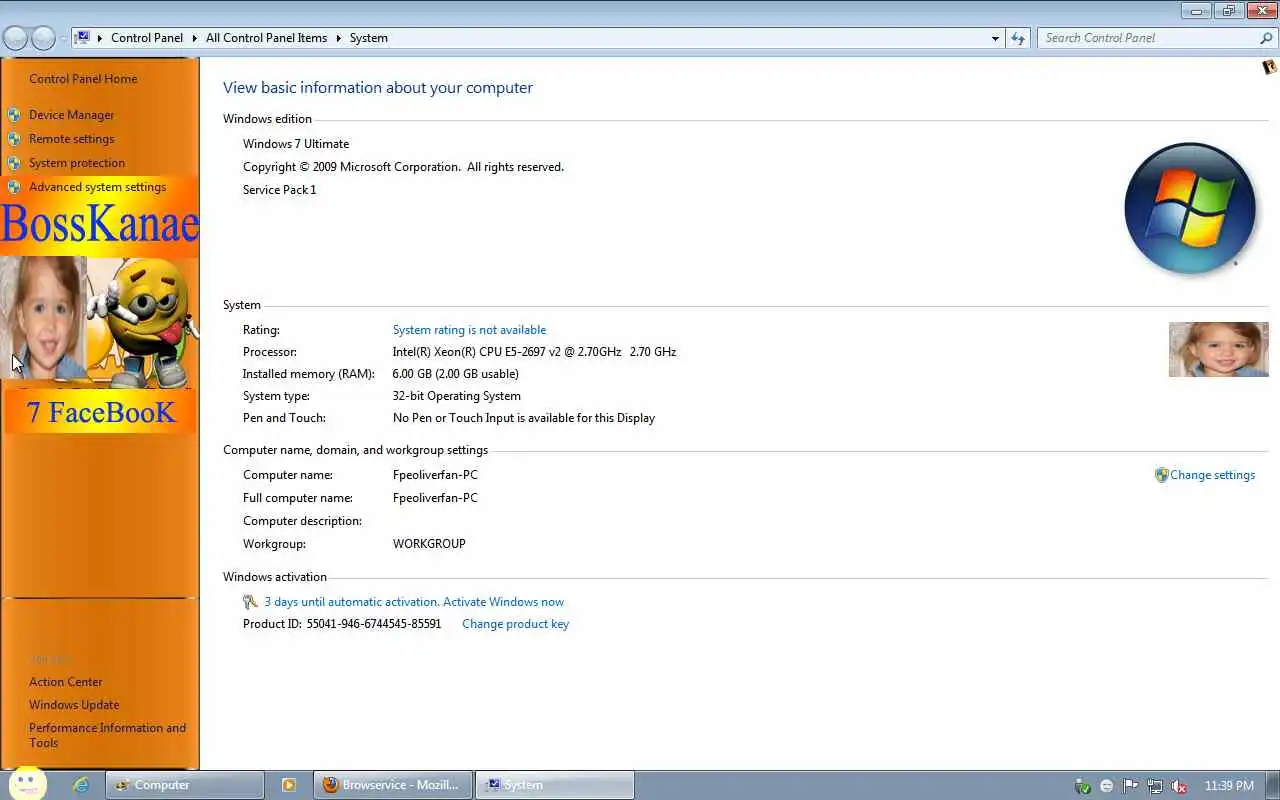
Task: Expand the arrow after Control Panel breadcrumb
Action: coord(195,38)
